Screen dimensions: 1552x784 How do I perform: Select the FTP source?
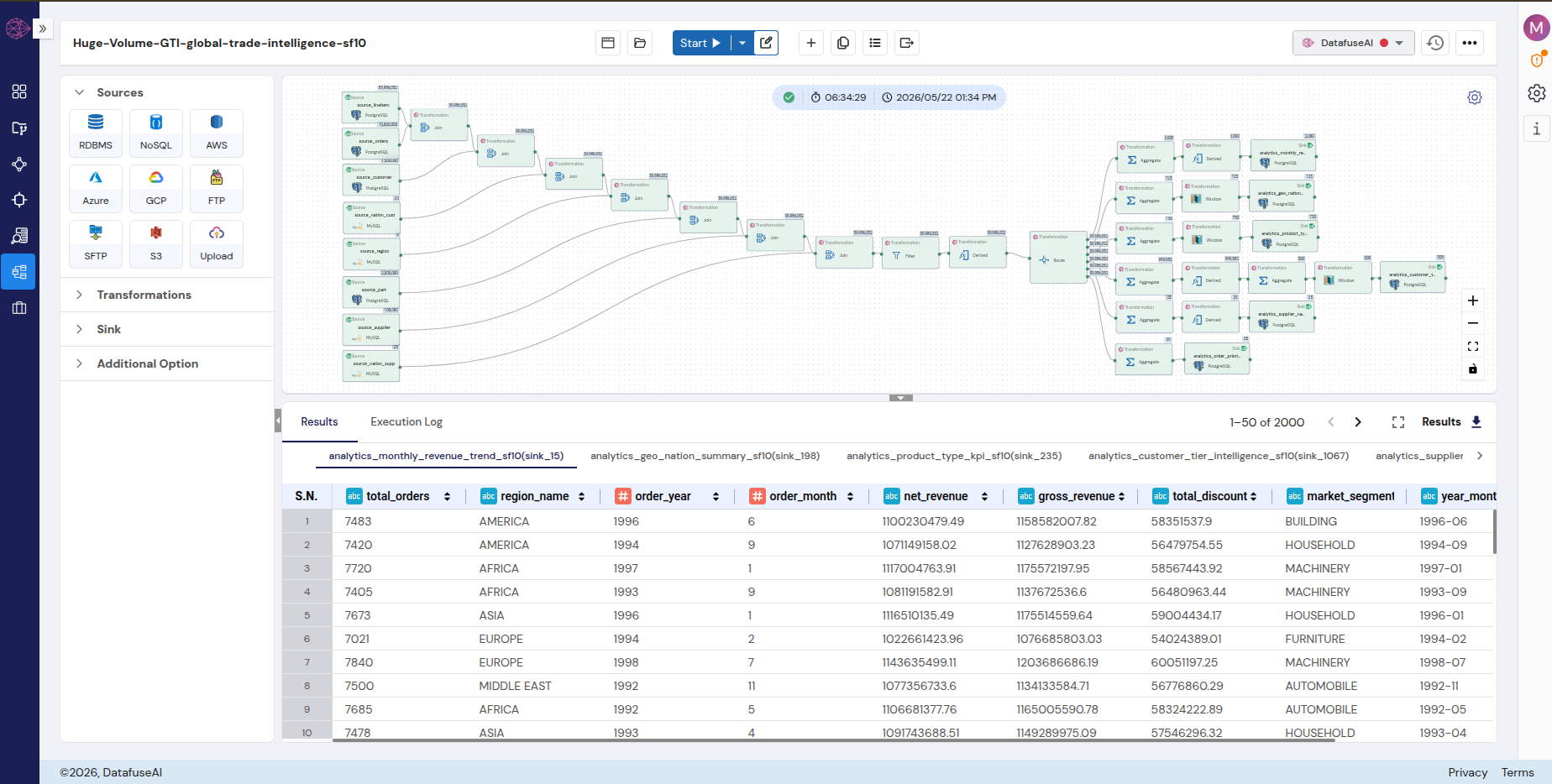pos(217,188)
